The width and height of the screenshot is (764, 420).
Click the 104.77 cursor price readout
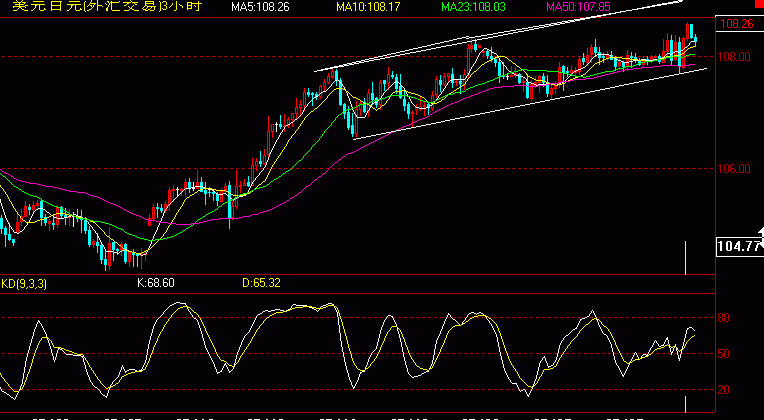click(x=739, y=247)
